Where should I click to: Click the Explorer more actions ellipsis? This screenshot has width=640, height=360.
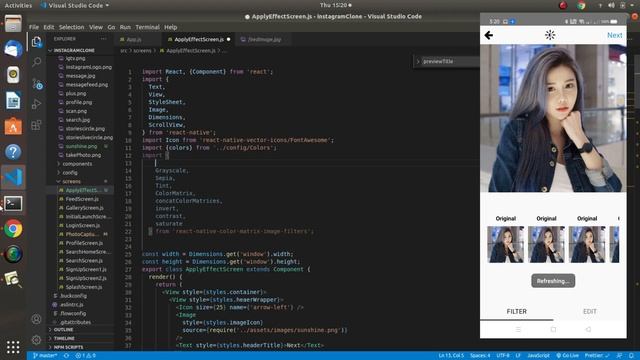(103, 39)
